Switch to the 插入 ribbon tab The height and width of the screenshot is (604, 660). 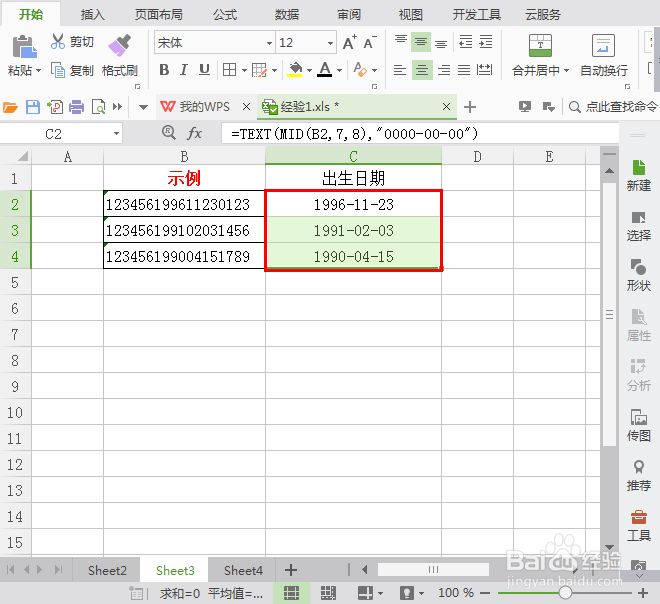point(92,14)
